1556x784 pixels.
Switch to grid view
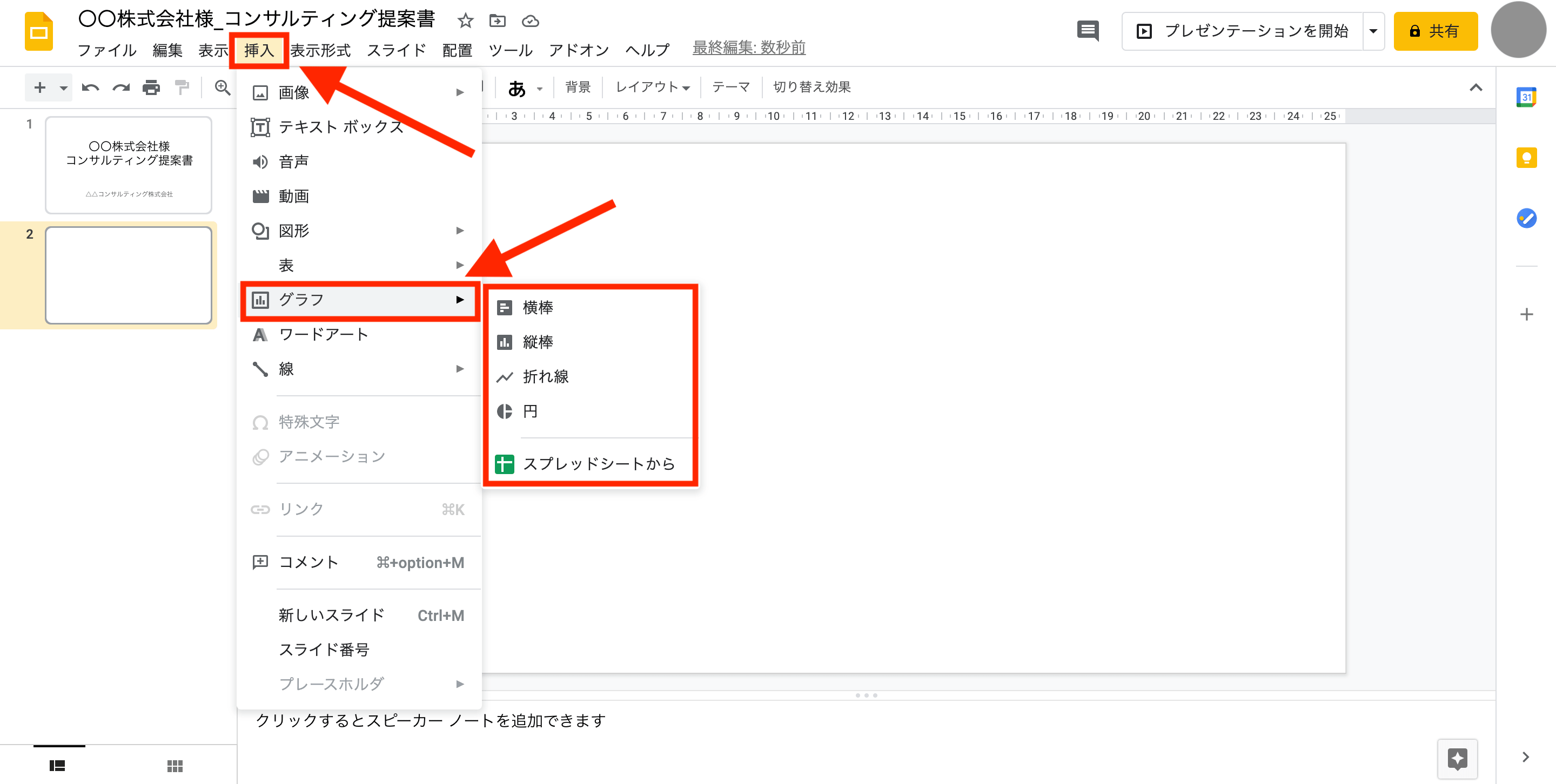click(x=175, y=766)
